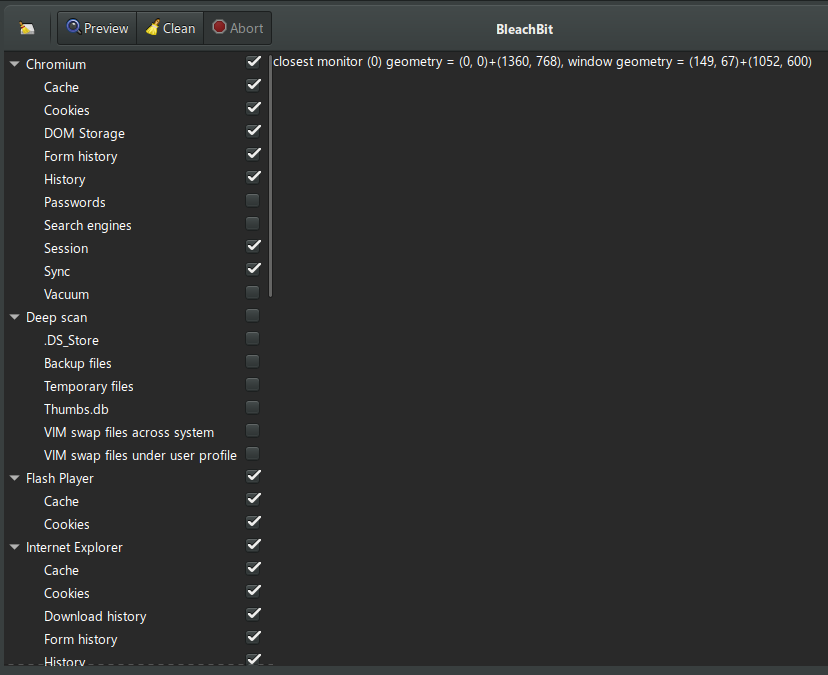Uncheck Download history checkbox
The width and height of the screenshot is (828, 675).
coord(253,614)
